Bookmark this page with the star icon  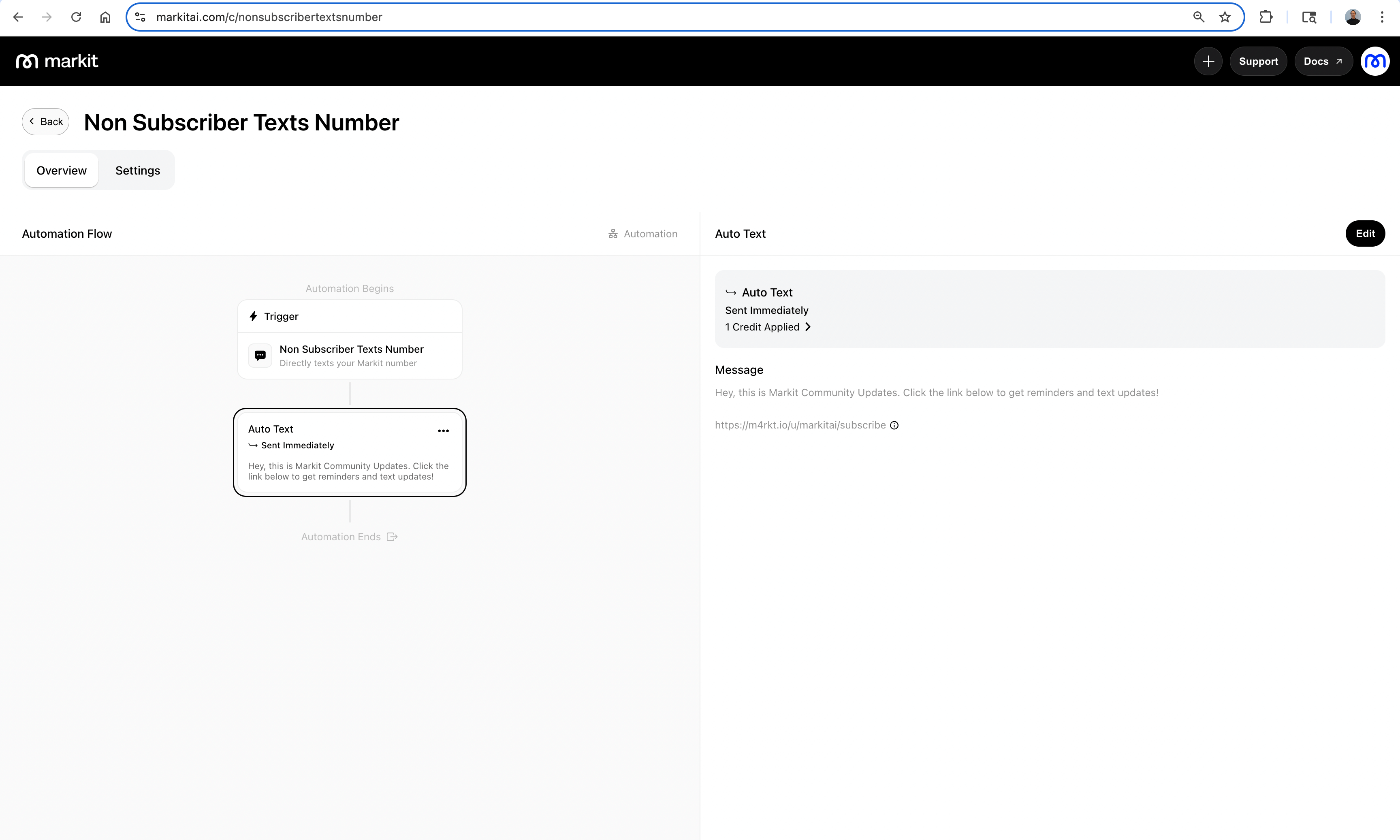pyautogui.click(x=1225, y=17)
